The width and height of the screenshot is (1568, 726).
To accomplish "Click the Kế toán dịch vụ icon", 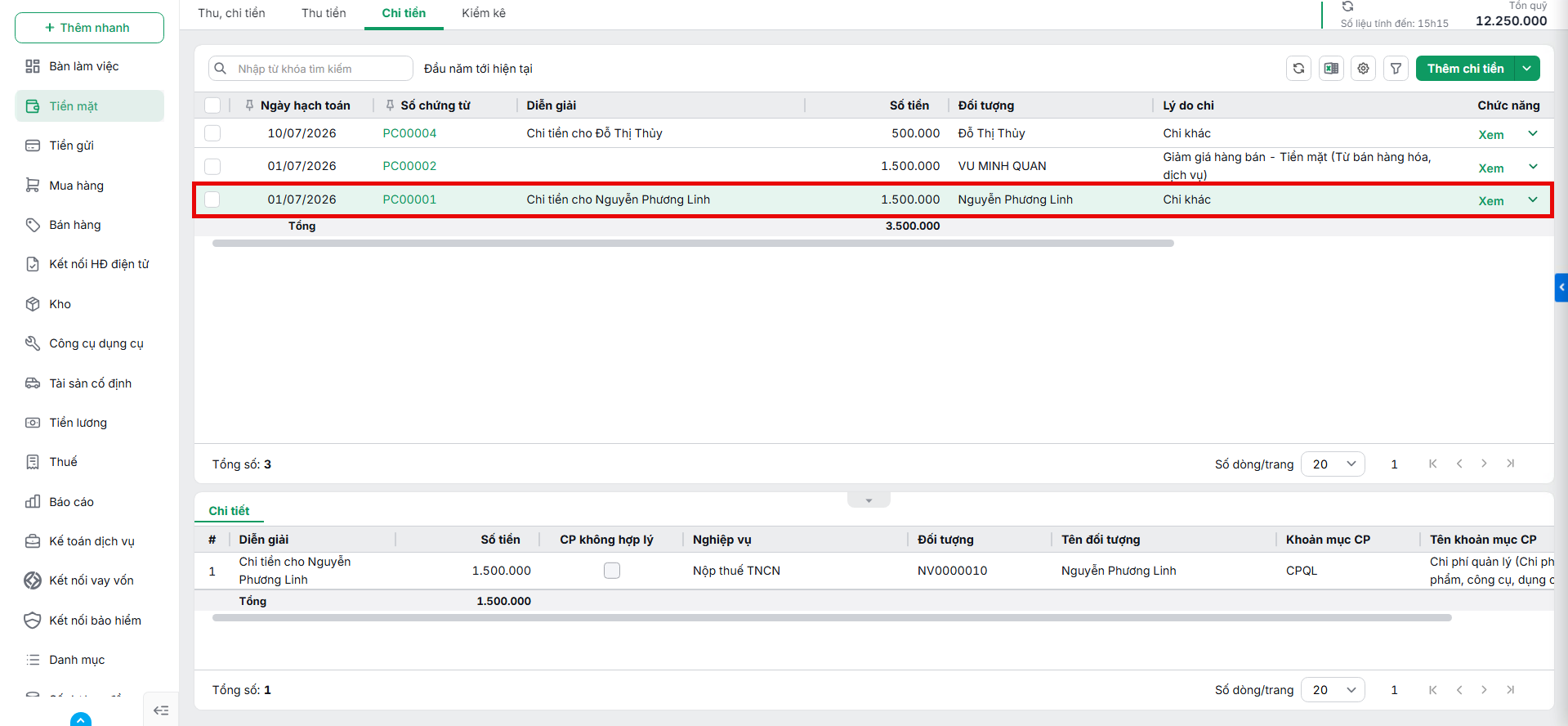I will pyautogui.click(x=33, y=541).
